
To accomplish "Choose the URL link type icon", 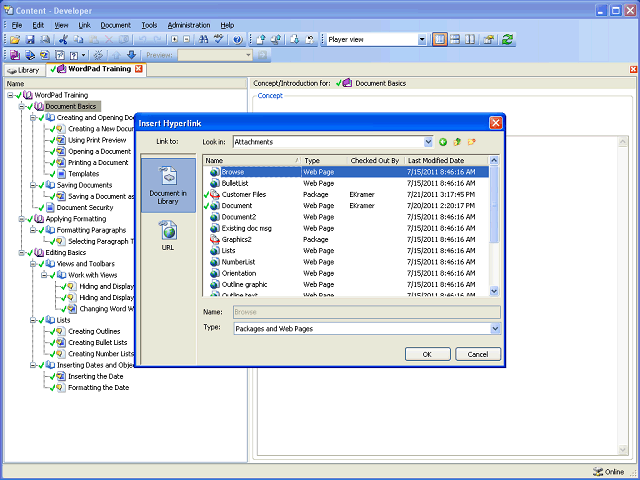I will [x=167, y=236].
